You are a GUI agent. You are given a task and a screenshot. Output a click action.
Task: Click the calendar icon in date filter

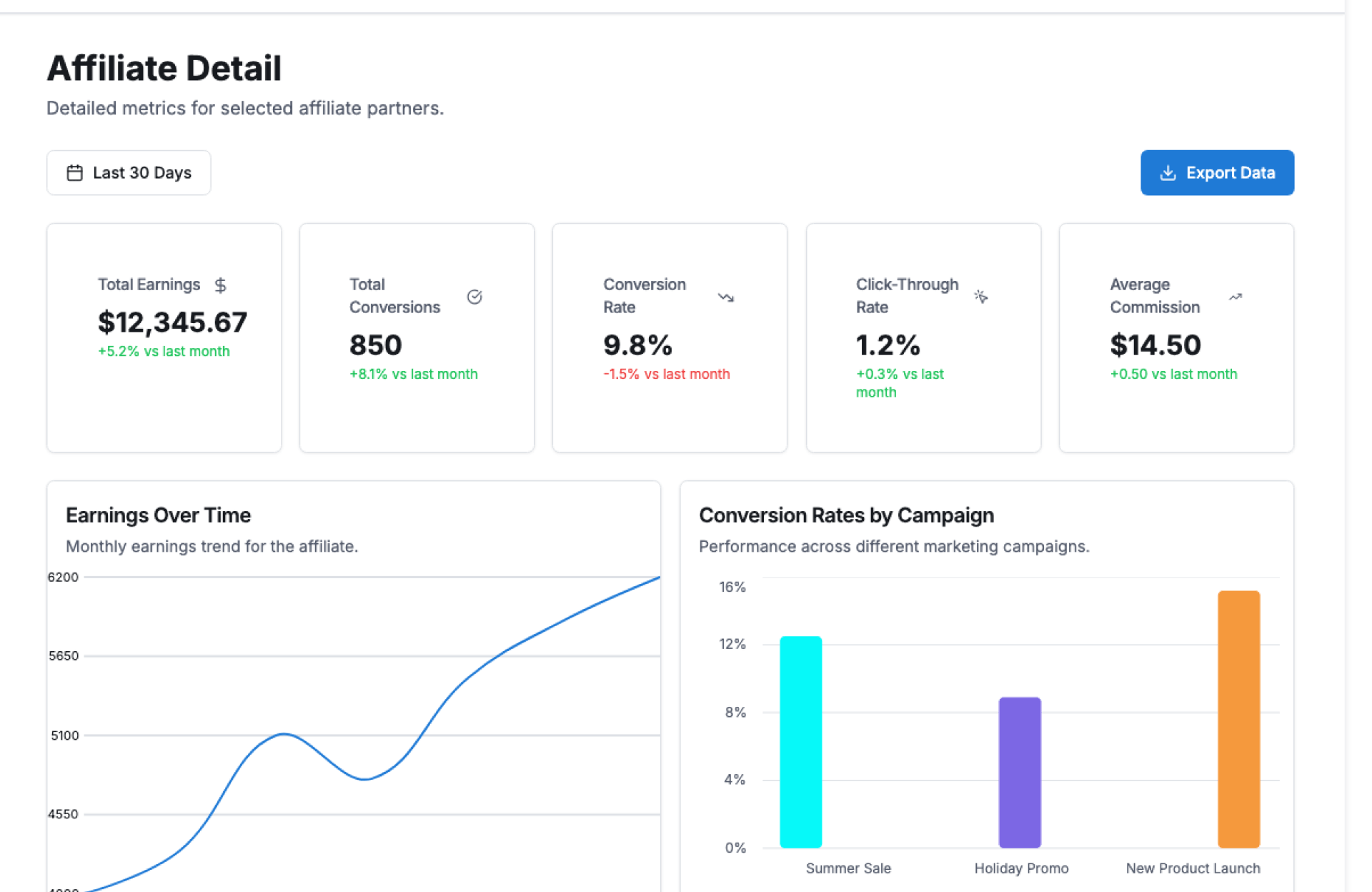point(74,173)
